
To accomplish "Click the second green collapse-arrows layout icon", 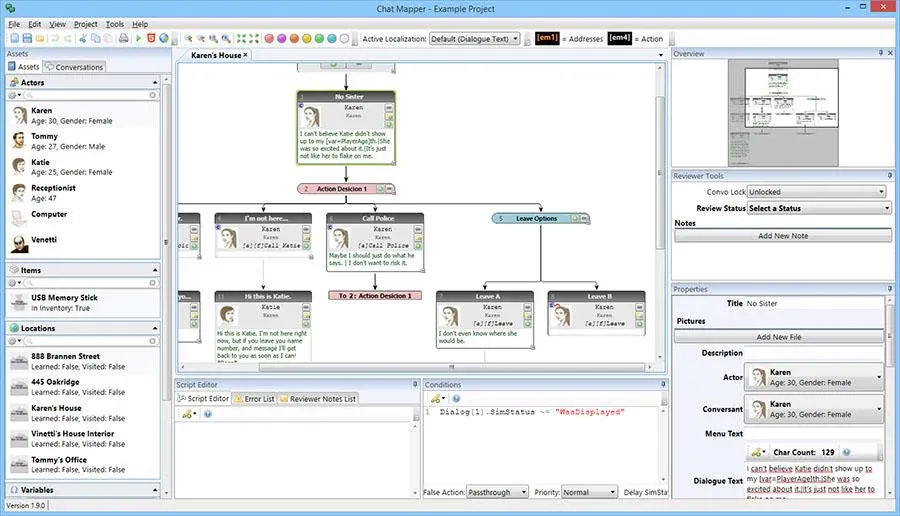I will 254,38.
